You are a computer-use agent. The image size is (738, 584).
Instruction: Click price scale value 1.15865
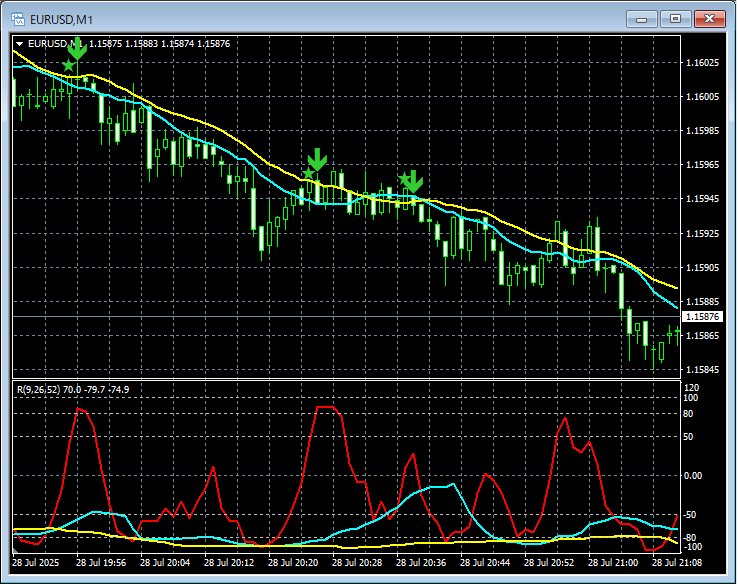pyautogui.click(x=702, y=336)
